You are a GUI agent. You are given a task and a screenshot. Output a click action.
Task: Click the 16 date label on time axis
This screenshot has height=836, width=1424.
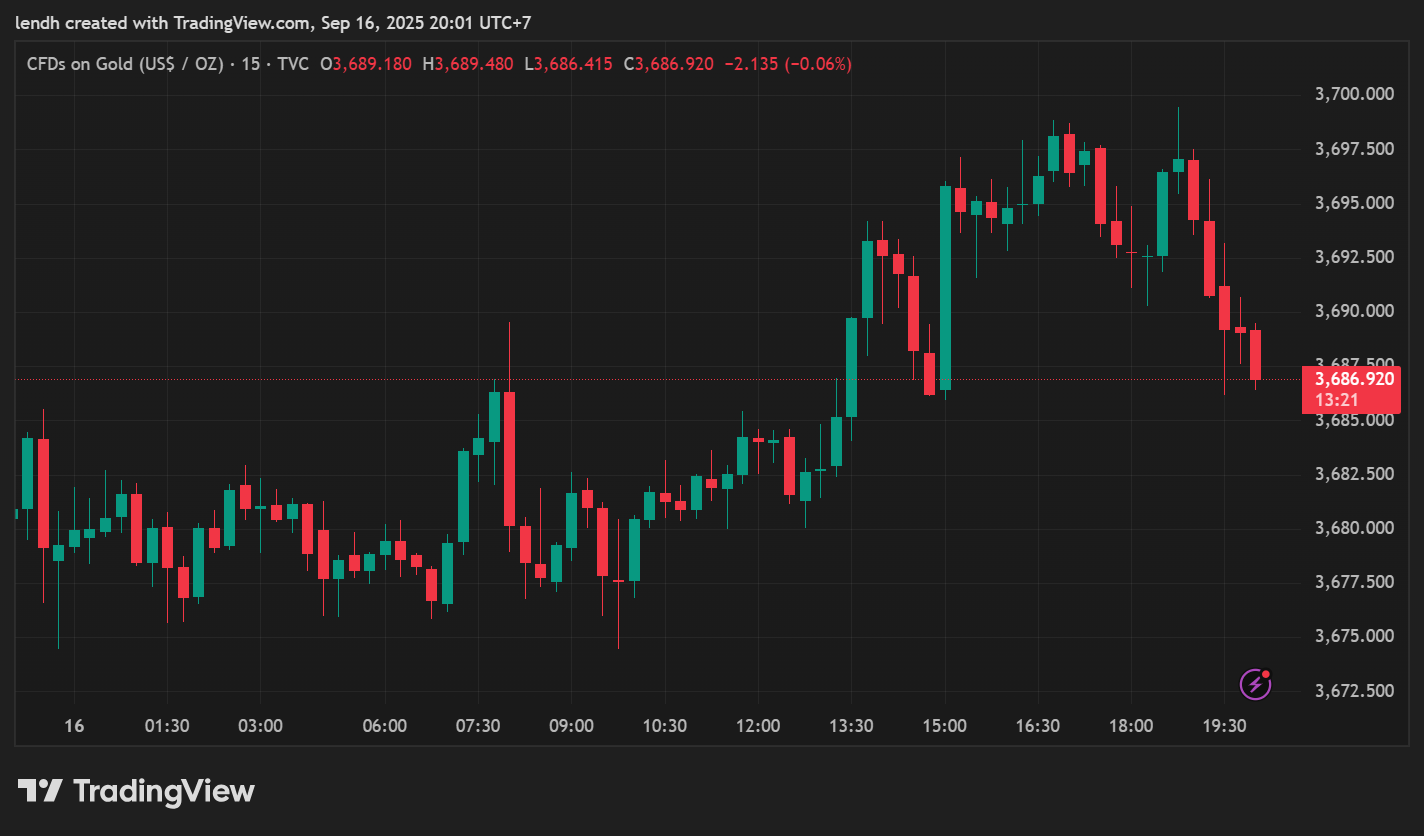74,726
